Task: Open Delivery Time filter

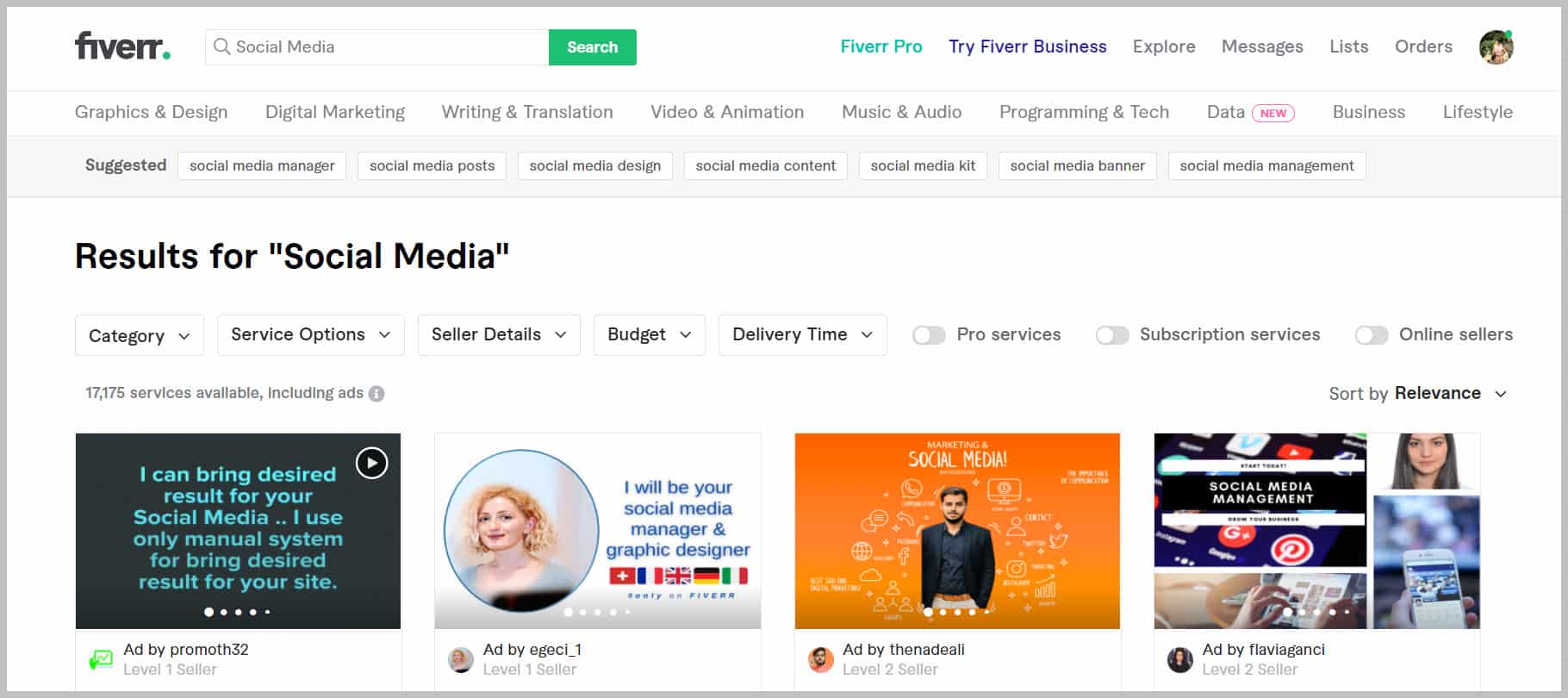Action: (x=803, y=335)
